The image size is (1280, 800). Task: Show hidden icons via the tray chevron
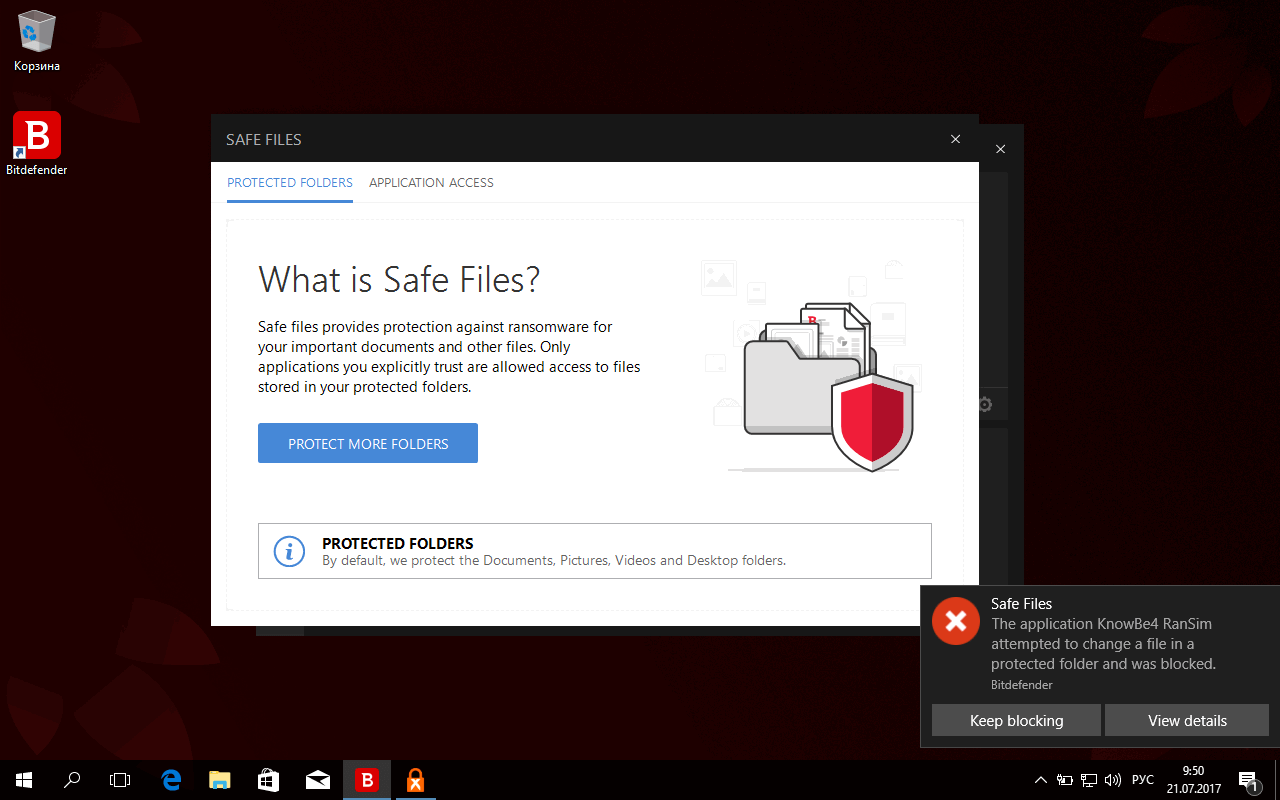[x=1040, y=779]
